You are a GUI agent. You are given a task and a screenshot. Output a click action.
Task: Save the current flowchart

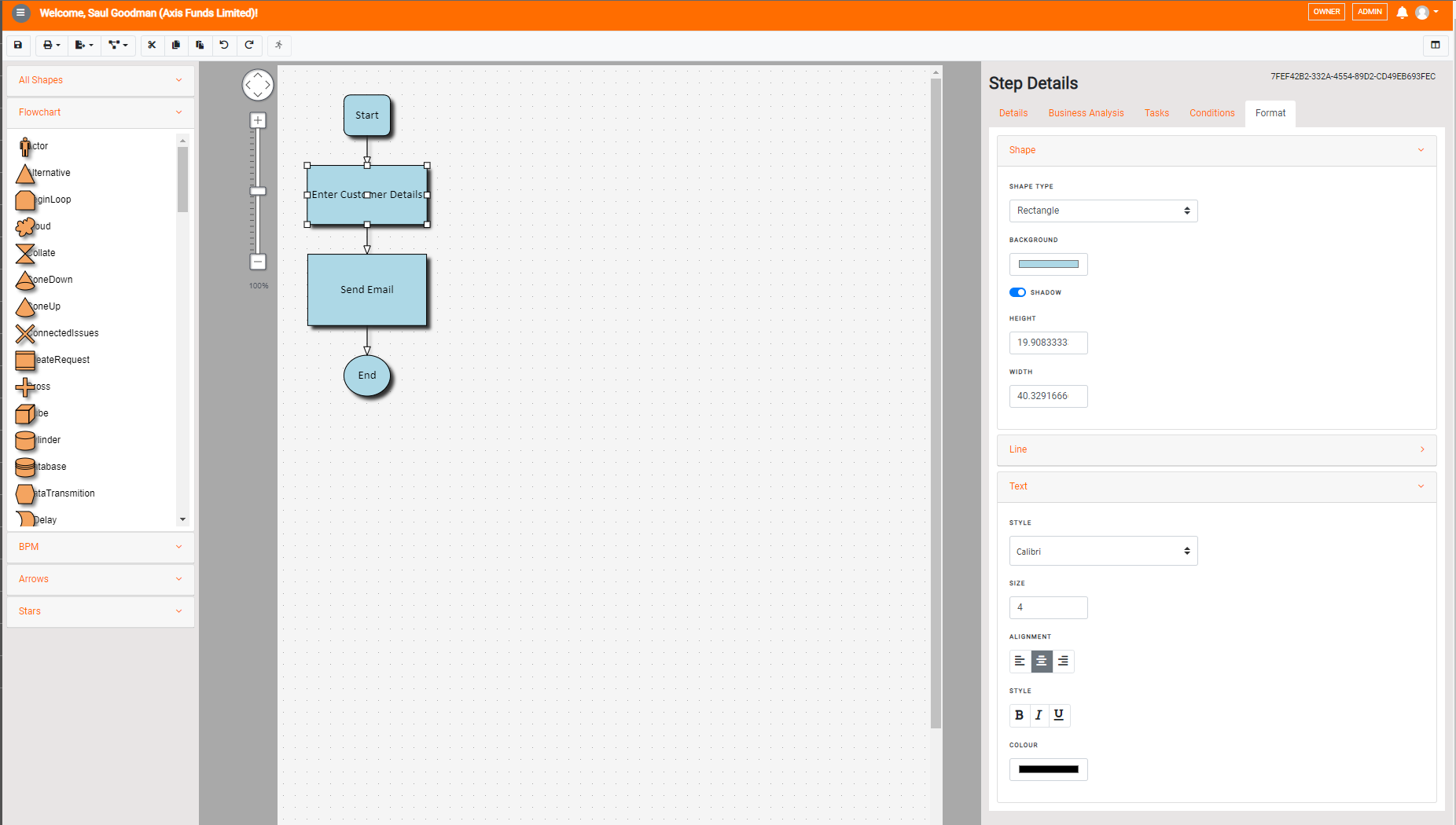click(17, 46)
